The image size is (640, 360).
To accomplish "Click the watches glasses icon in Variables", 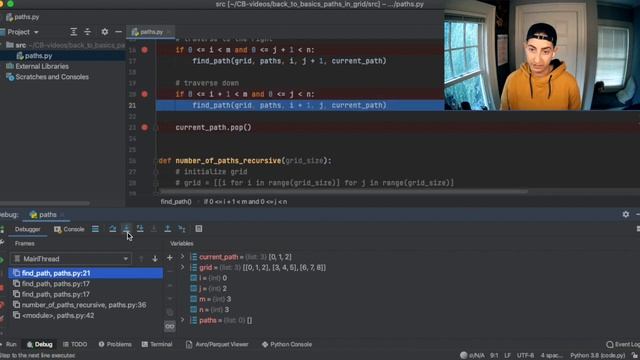I will pos(170,327).
